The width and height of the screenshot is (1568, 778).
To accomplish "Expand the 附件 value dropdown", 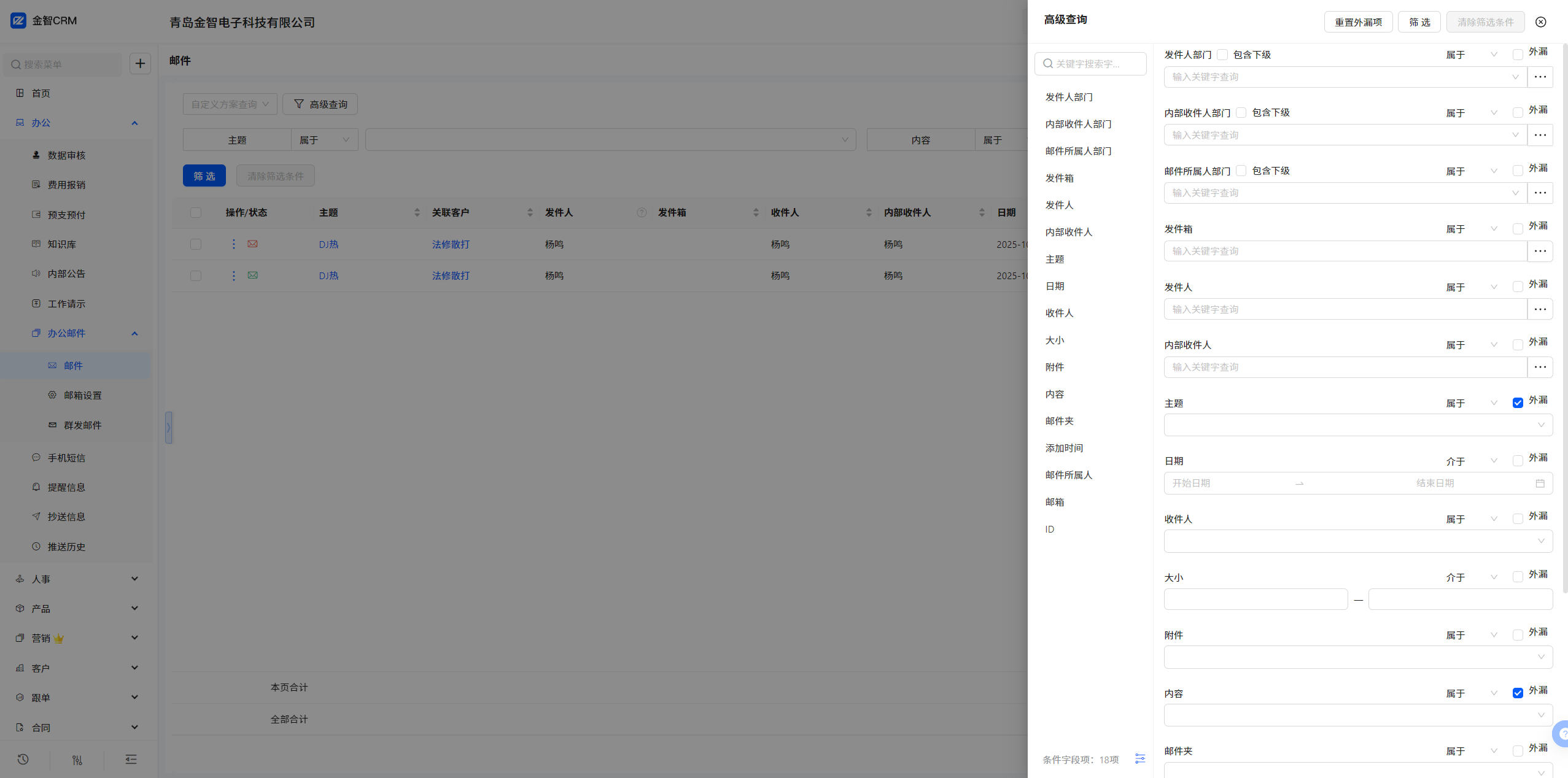I will pos(1358,657).
